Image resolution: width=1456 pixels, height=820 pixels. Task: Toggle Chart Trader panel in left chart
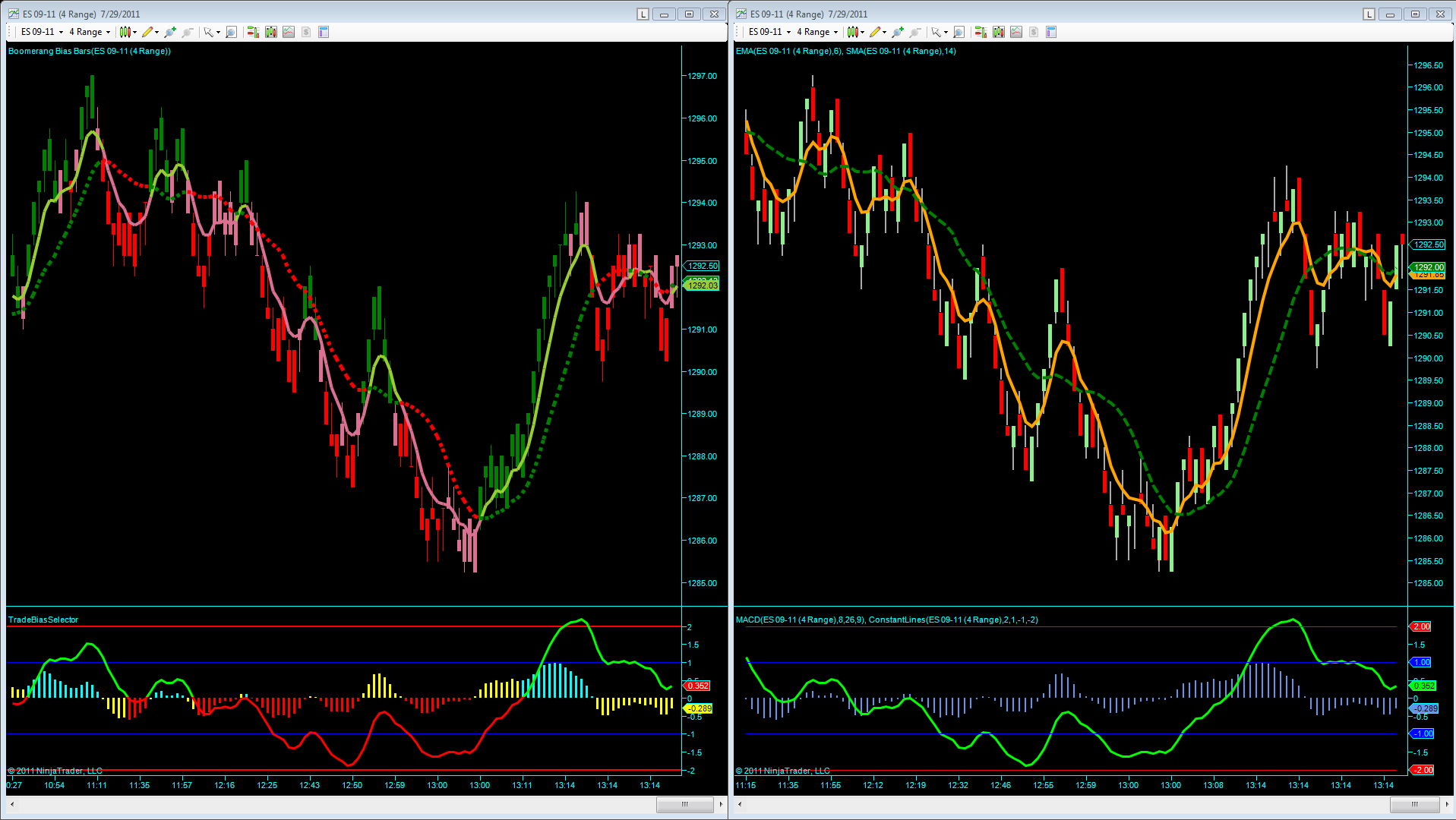(253, 32)
